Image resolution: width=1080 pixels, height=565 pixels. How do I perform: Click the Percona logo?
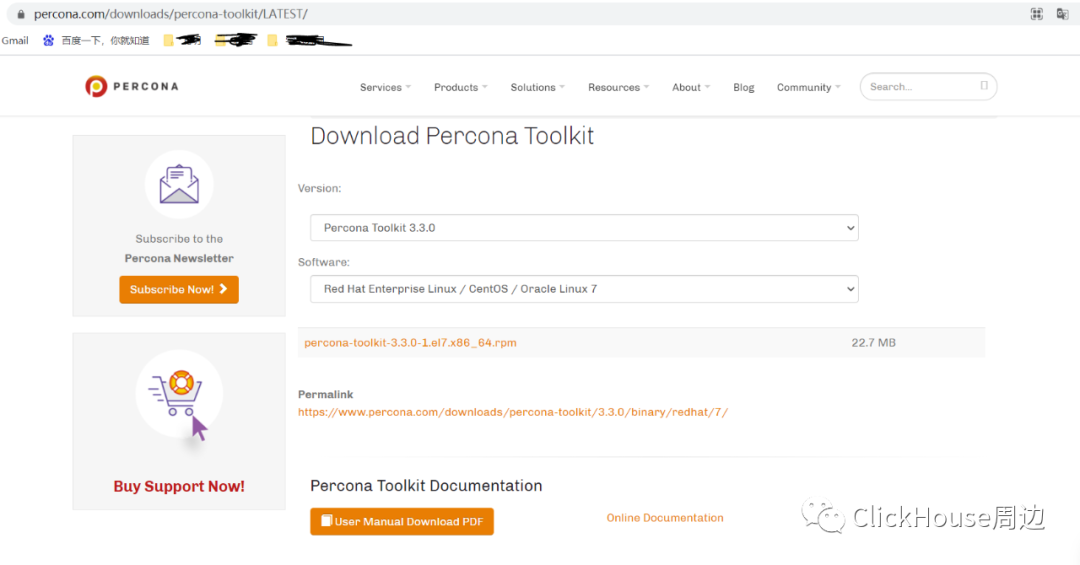click(132, 86)
